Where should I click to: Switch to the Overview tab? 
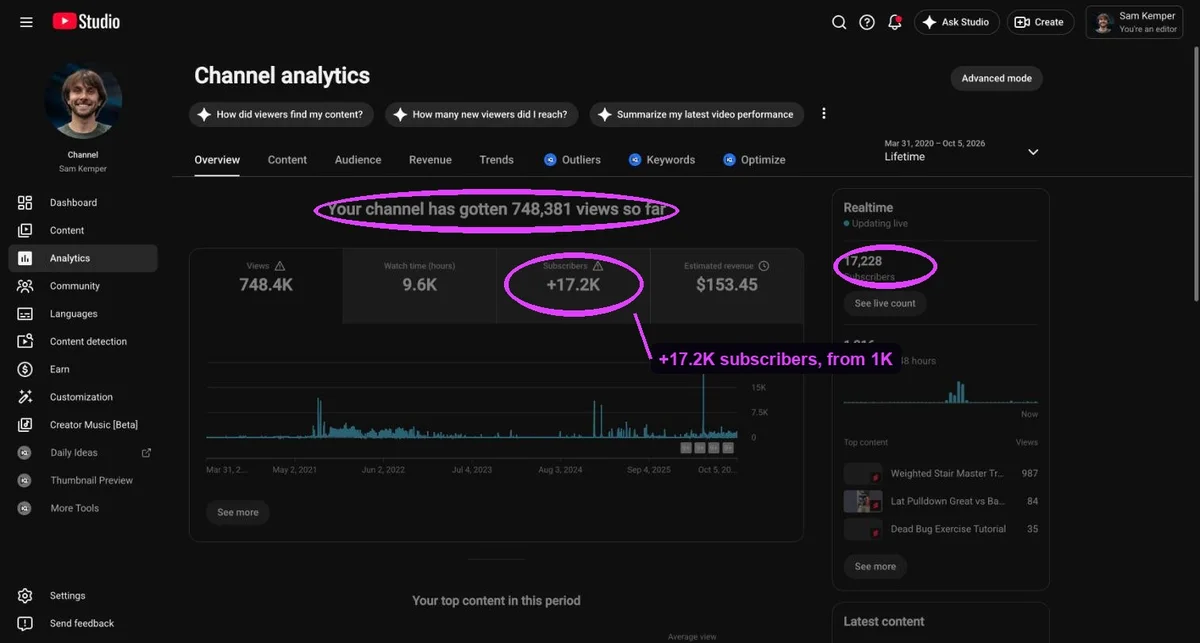[x=217, y=160]
